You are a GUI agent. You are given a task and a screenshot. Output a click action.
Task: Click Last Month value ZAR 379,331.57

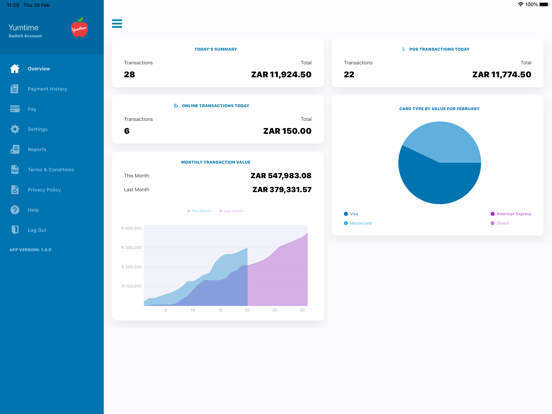[282, 190]
